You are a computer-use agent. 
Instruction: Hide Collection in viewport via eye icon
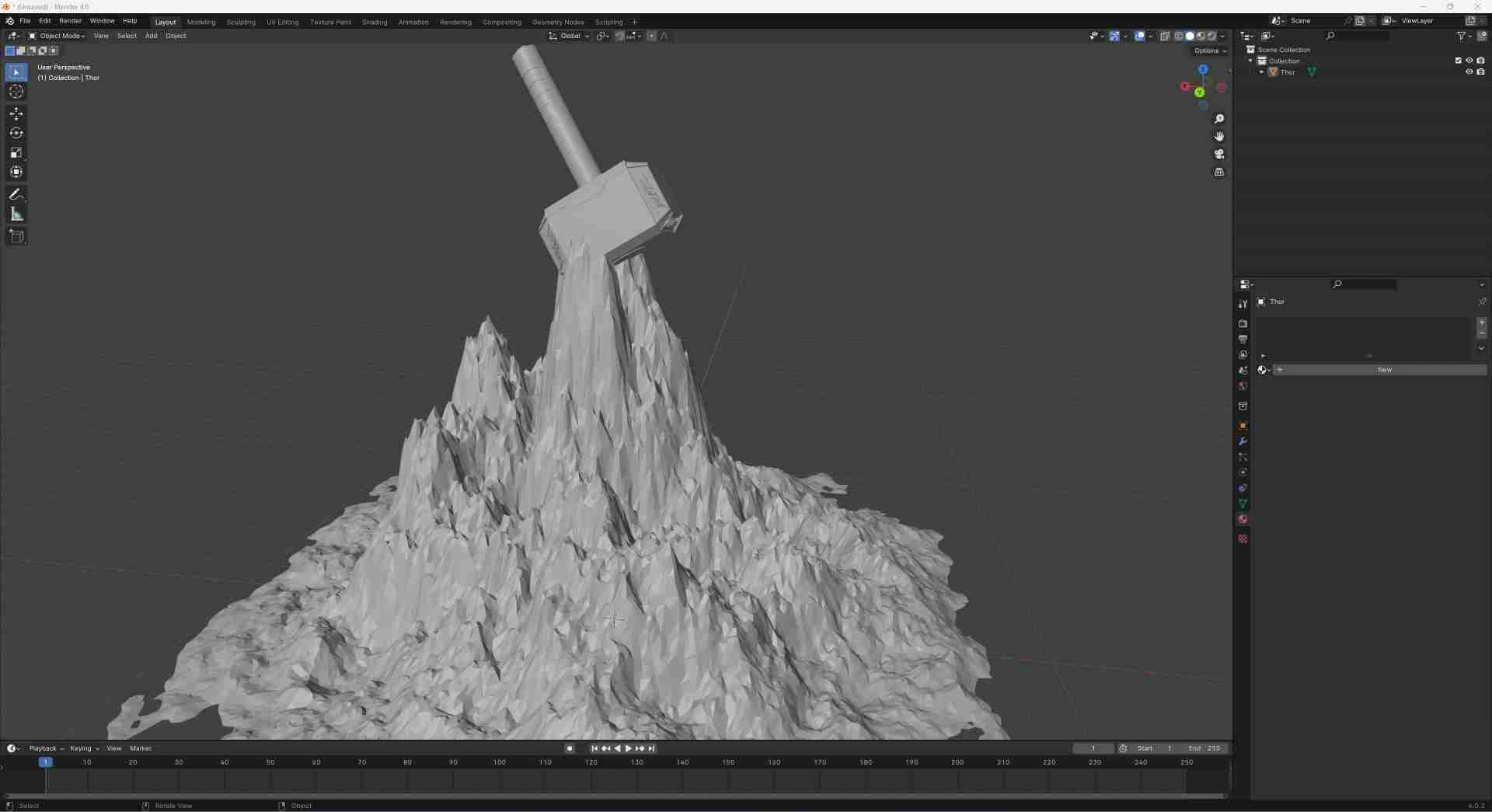[x=1469, y=61]
